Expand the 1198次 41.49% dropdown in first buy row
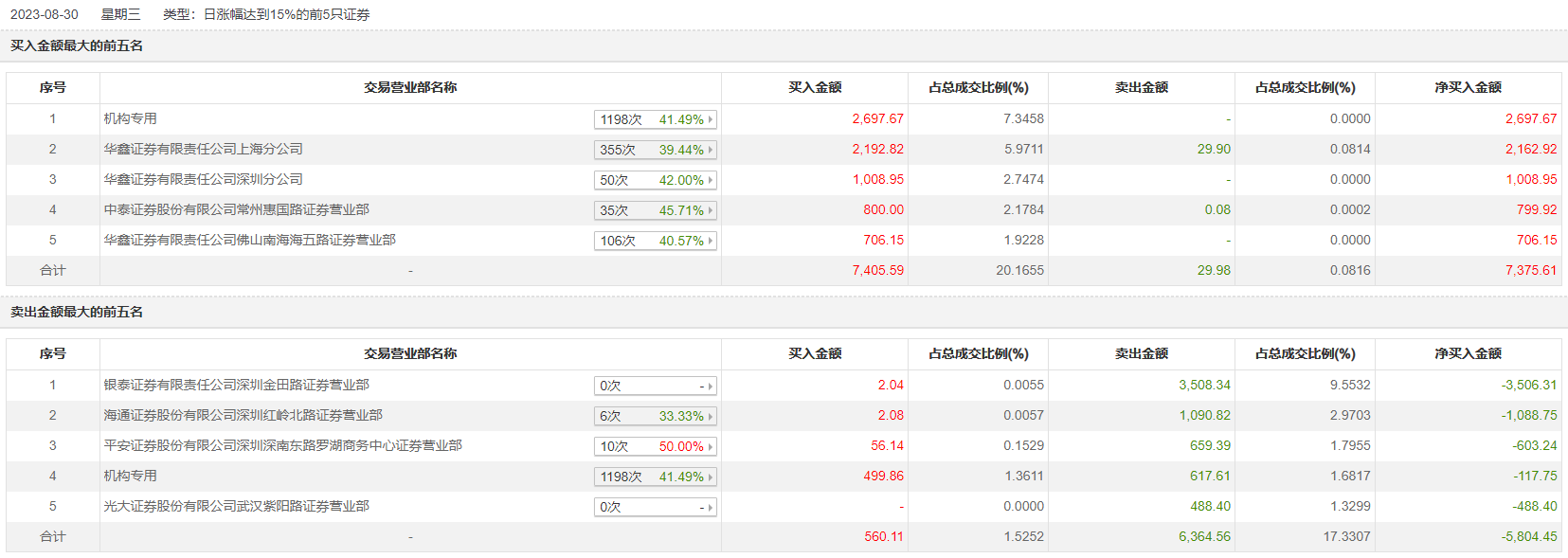This screenshot has width=1568, height=558. pos(655,119)
